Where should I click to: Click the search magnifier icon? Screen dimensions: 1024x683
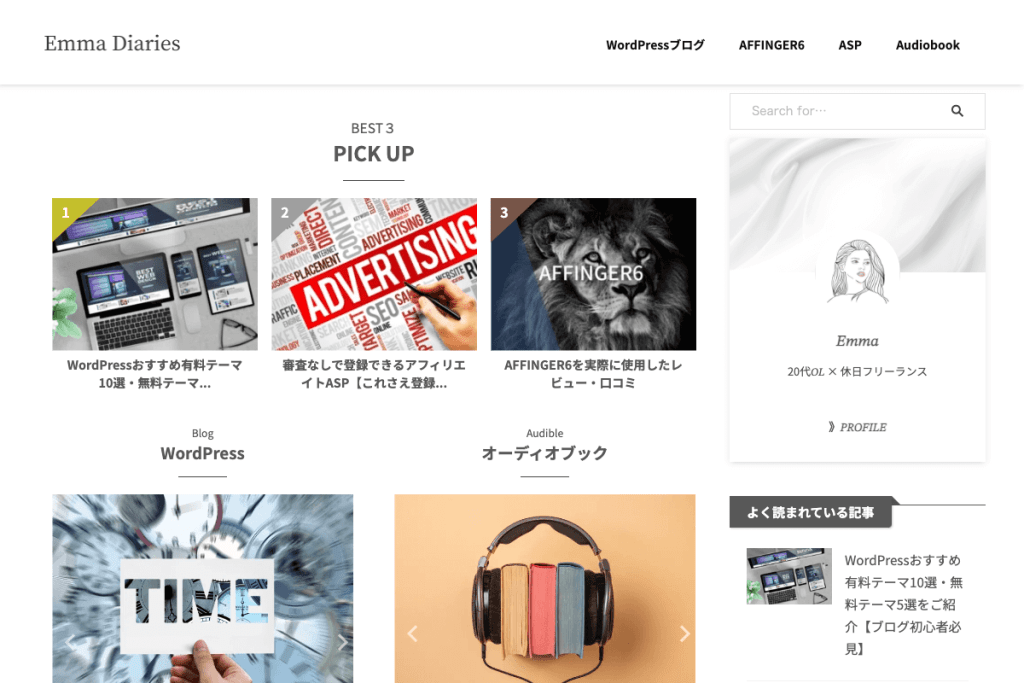(x=957, y=111)
